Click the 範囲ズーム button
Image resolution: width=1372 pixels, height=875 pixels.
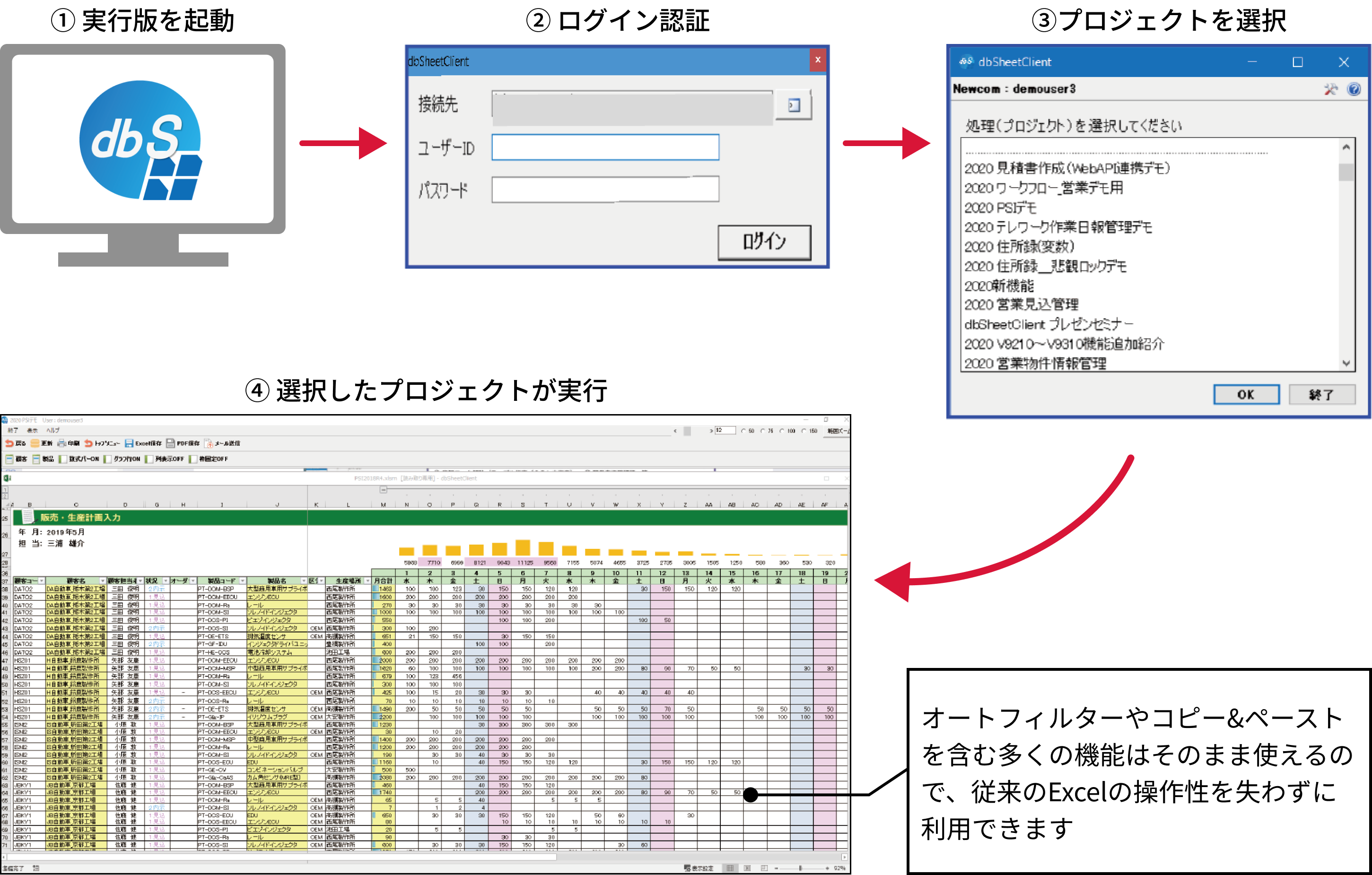(x=837, y=431)
